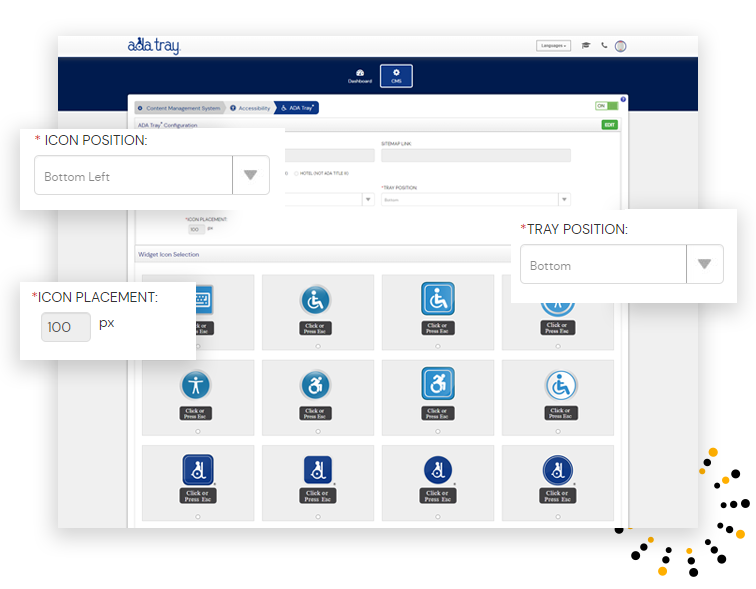Screen dimensions: 756x589
Task: Pick the round outstretched-arms accessibility person icon
Action: 196,385
